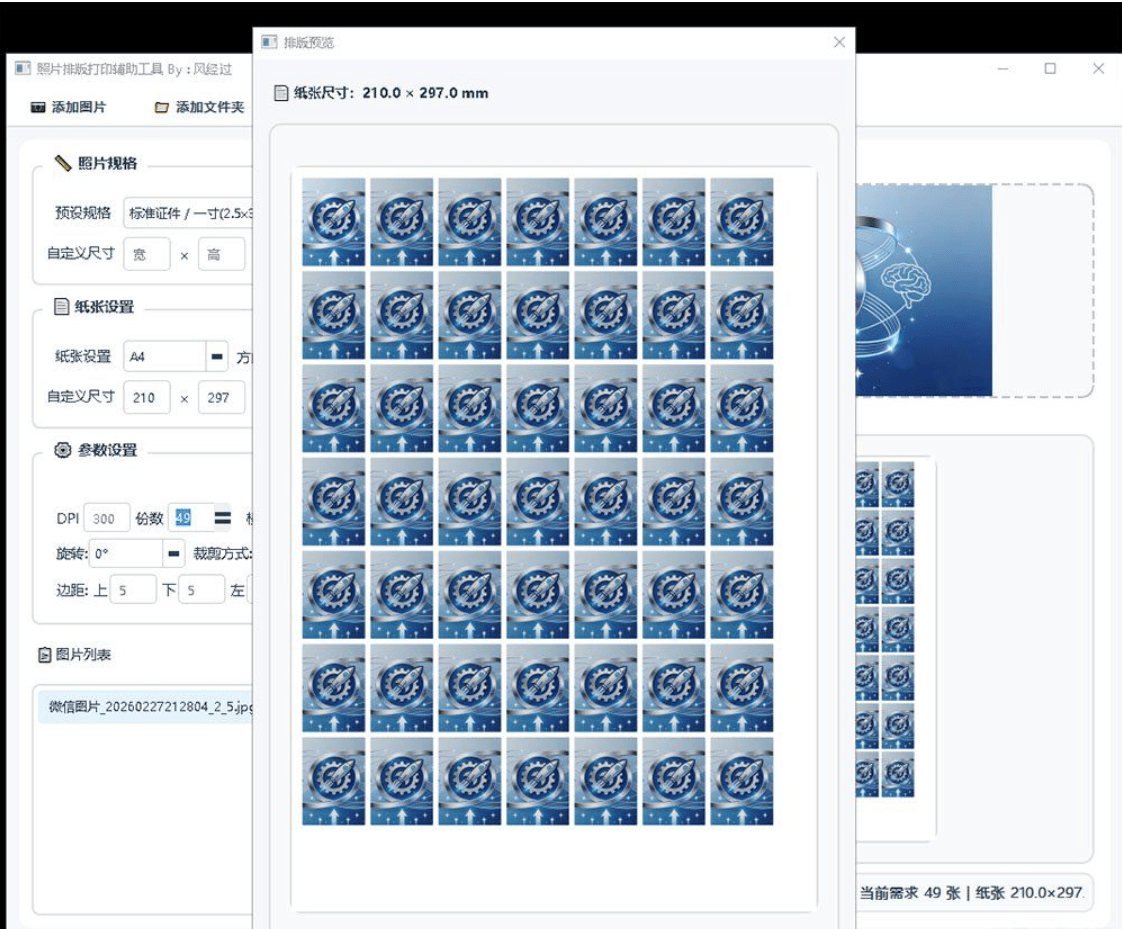Open the 旋转 rotation angle dropdown
The image size is (1122, 929).
(175, 553)
